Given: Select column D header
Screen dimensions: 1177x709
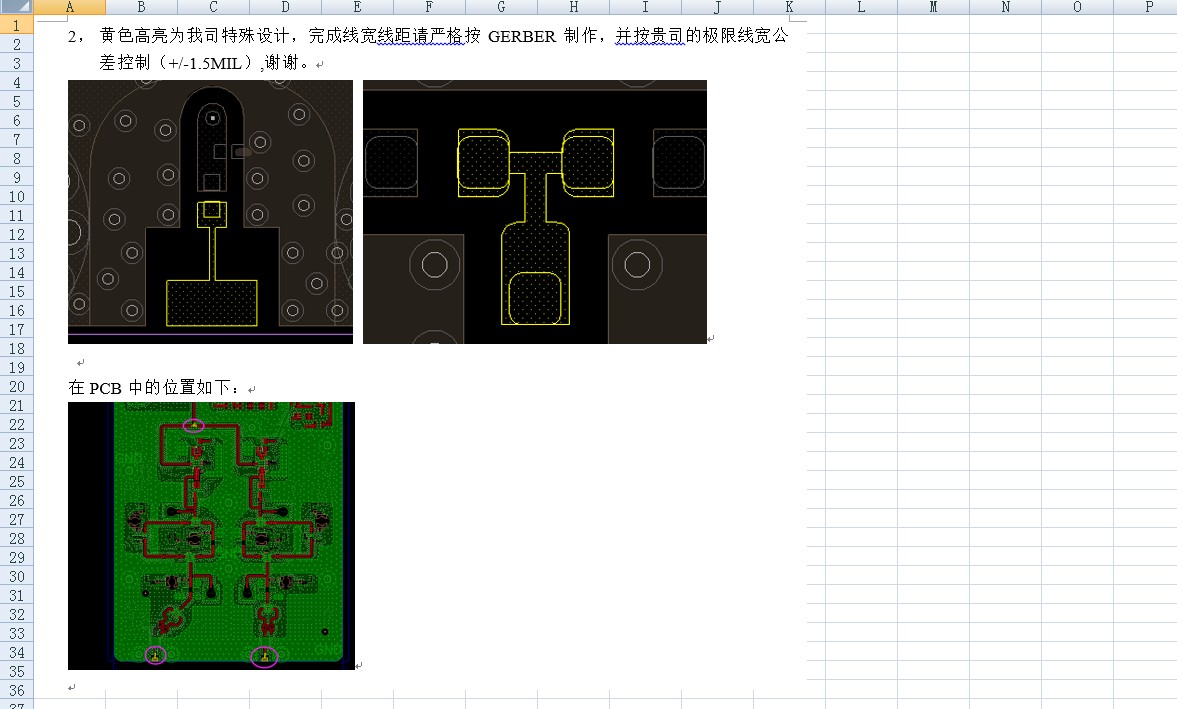Looking at the screenshot, I should (x=286, y=7).
